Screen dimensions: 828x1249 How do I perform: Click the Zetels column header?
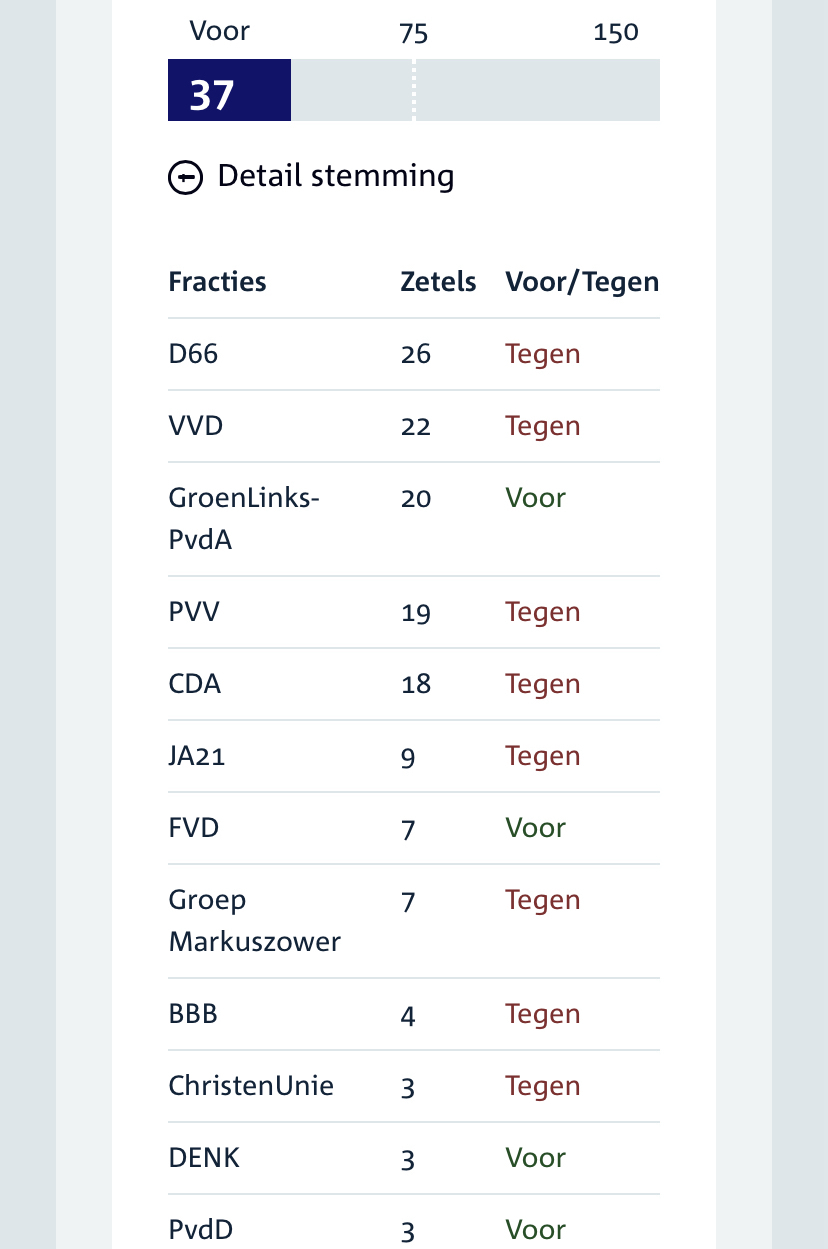click(x=438, y=282)
